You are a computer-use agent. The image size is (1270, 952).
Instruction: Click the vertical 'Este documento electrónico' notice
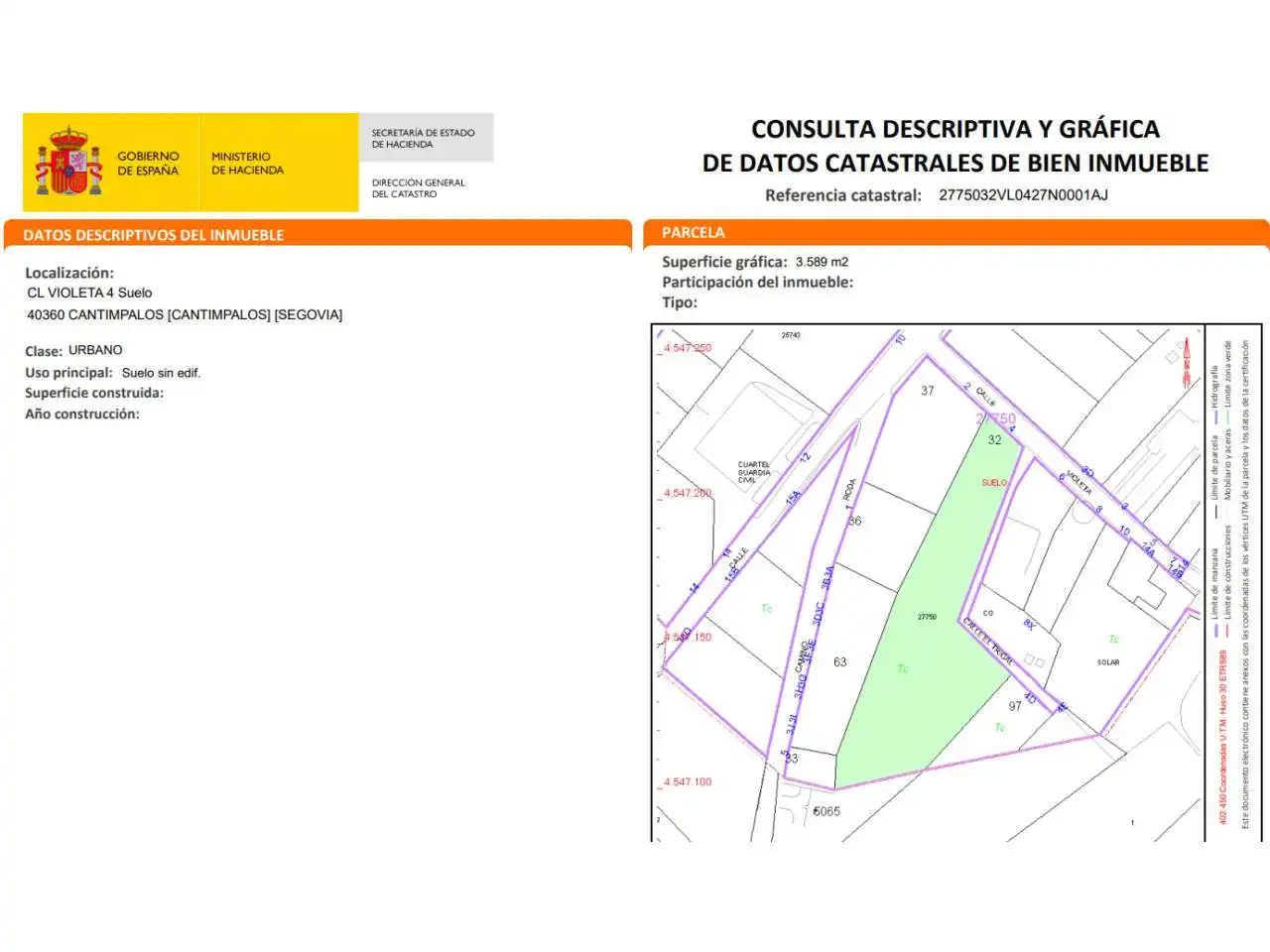pyautogui.click(x=1245, y=585)
